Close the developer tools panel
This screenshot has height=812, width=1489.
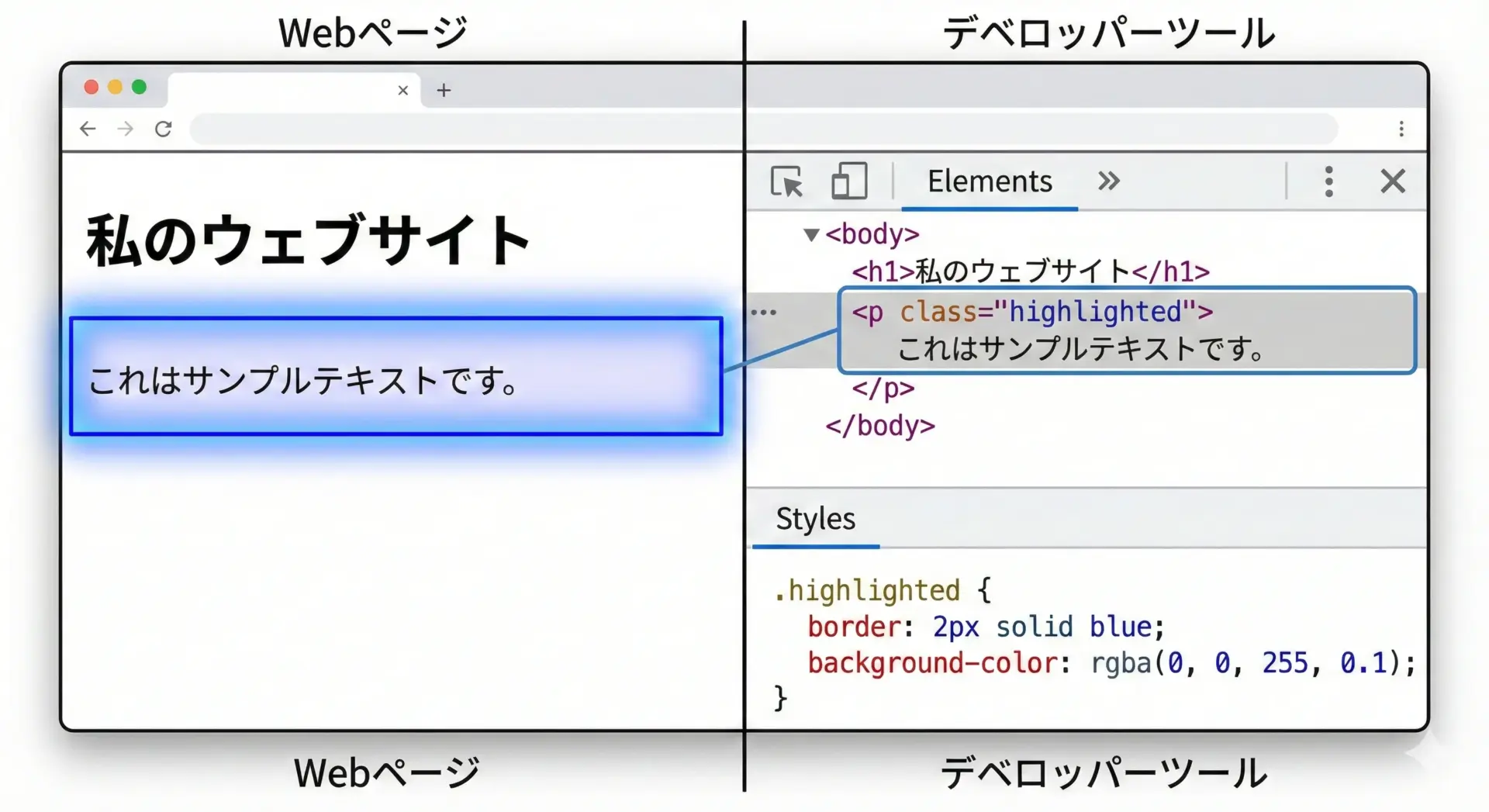1393,182
